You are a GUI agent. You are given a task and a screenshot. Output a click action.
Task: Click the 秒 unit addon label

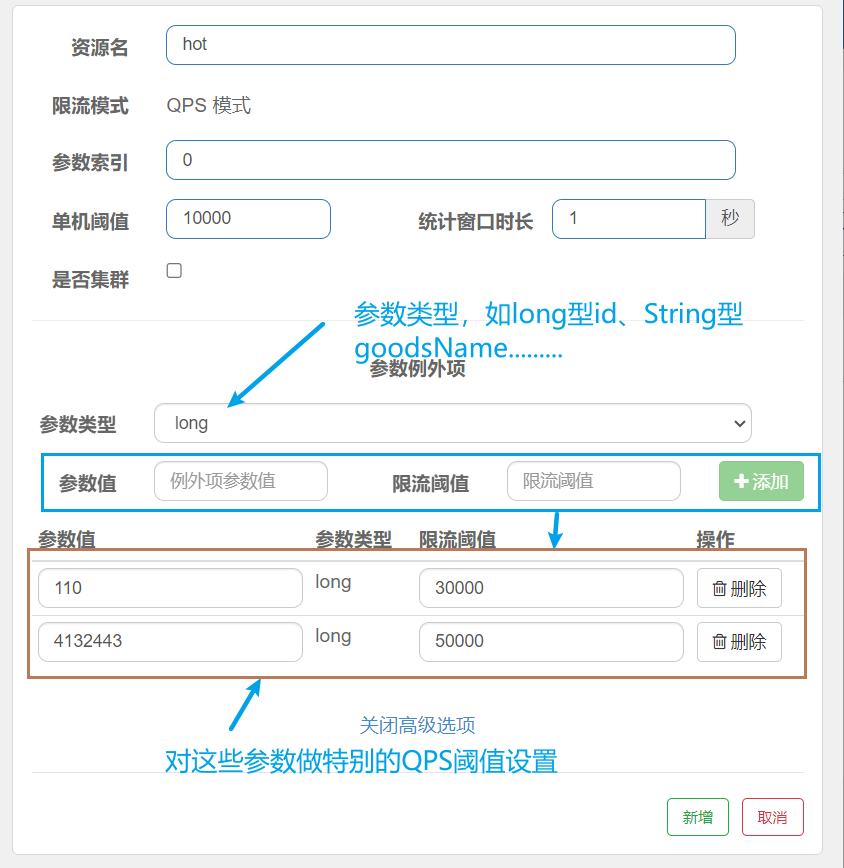click(x=730, y=218)
